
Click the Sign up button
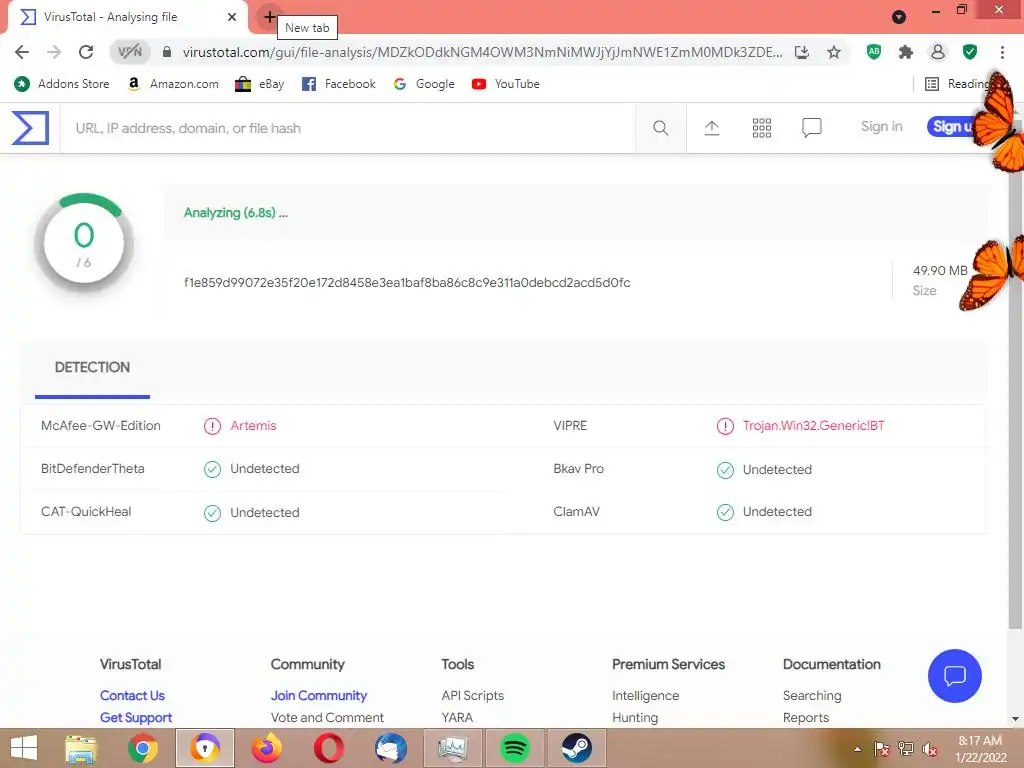pos(952,127)
